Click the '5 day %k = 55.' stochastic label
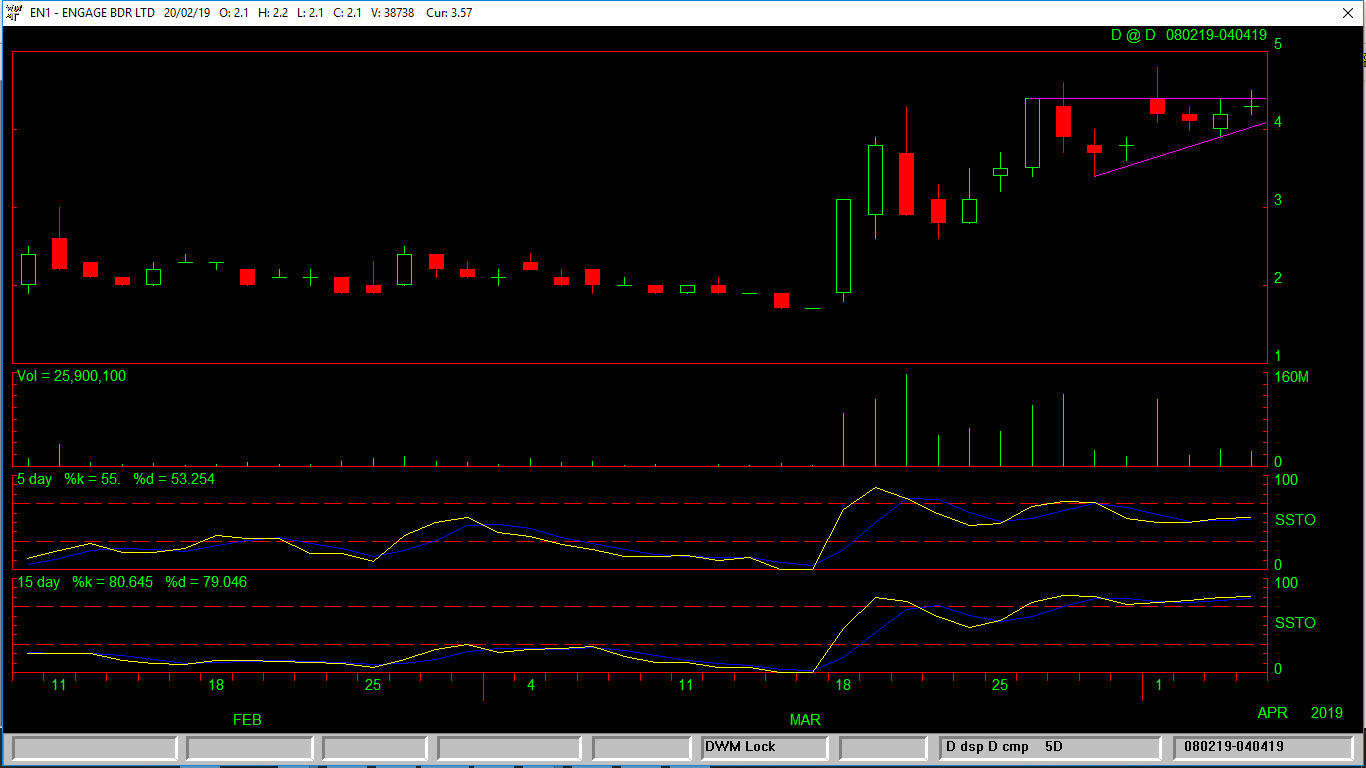1366x768 pixels. (x=69, y=479)
